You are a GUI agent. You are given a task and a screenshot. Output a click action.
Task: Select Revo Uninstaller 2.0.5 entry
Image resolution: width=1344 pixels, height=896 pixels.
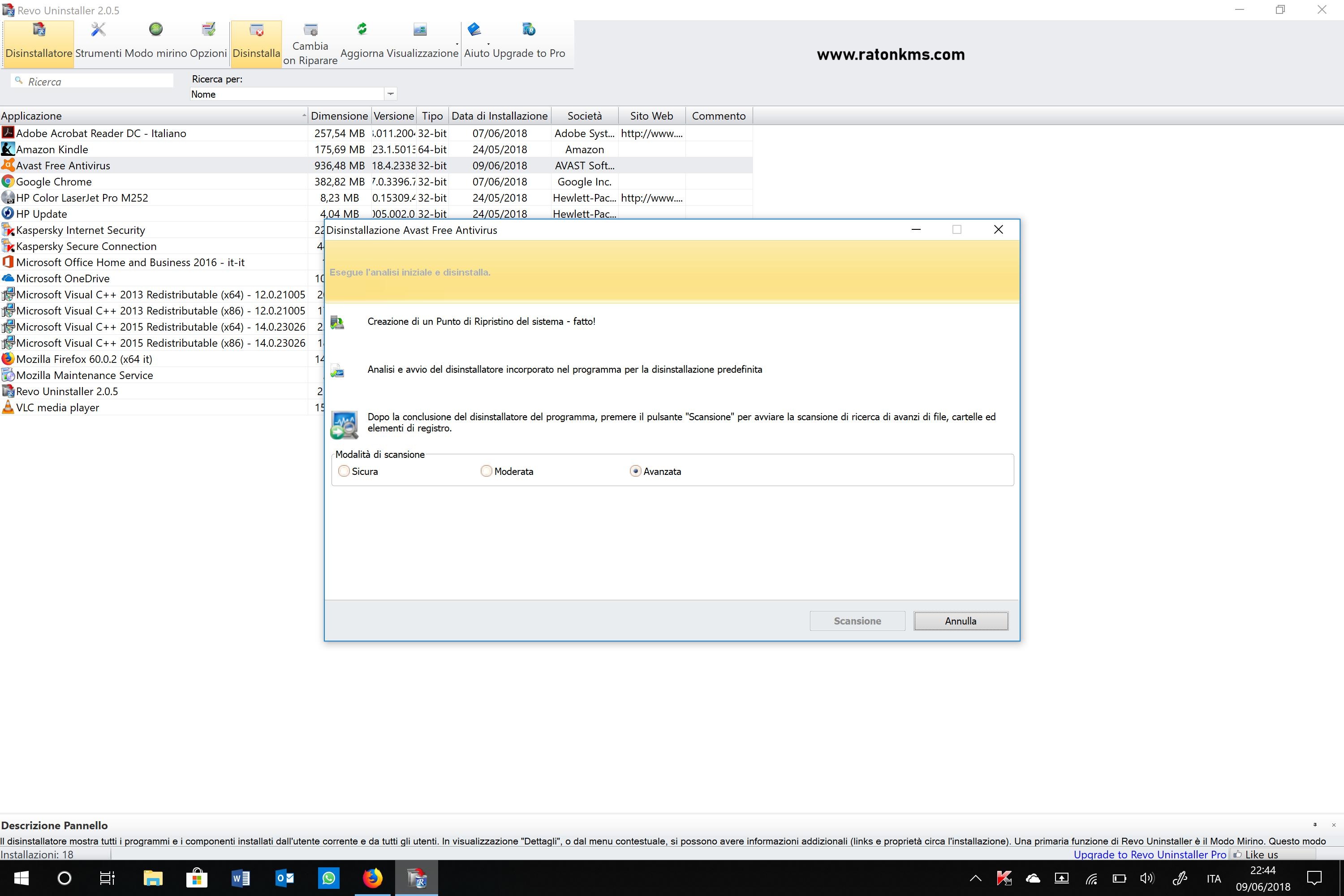[x=162, y=391]
